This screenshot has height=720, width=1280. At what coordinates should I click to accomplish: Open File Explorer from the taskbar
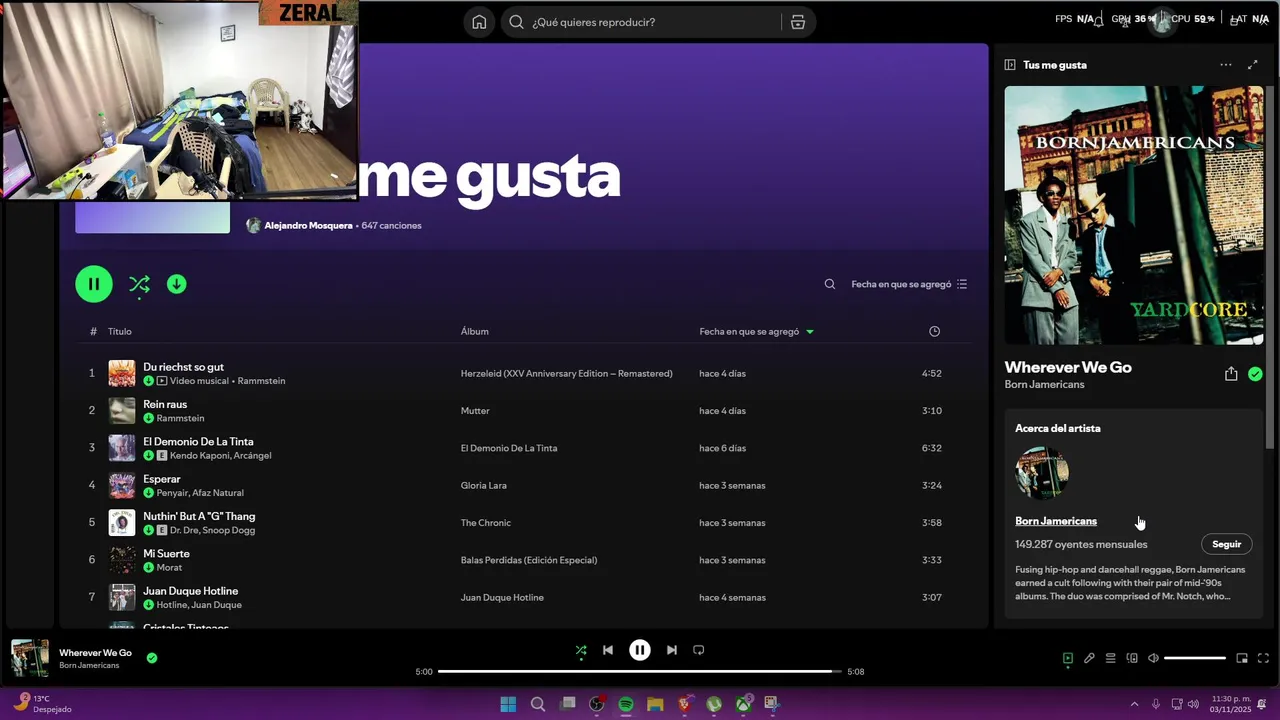[655, 704]
